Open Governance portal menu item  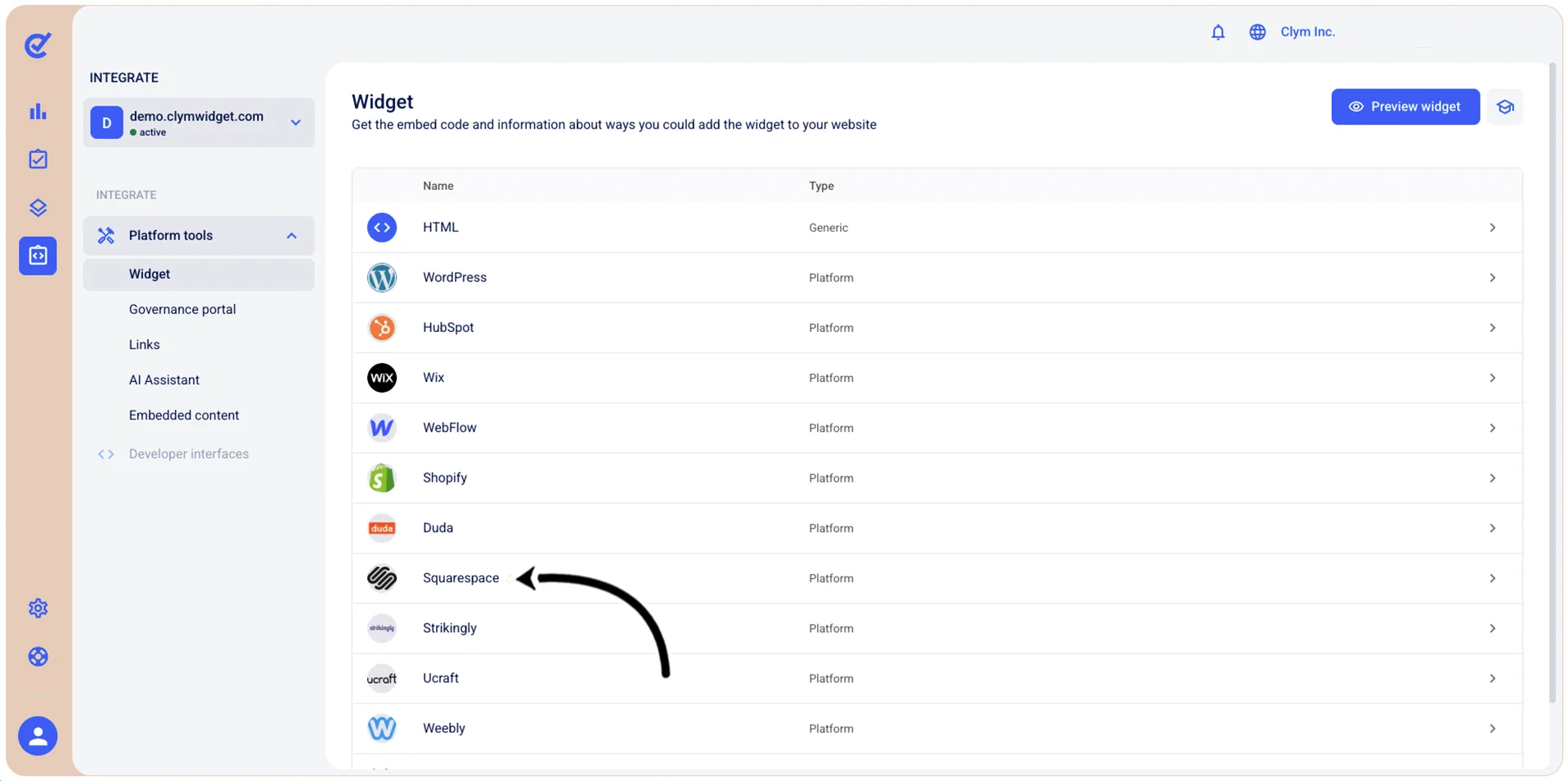click(x=182, y=309)
